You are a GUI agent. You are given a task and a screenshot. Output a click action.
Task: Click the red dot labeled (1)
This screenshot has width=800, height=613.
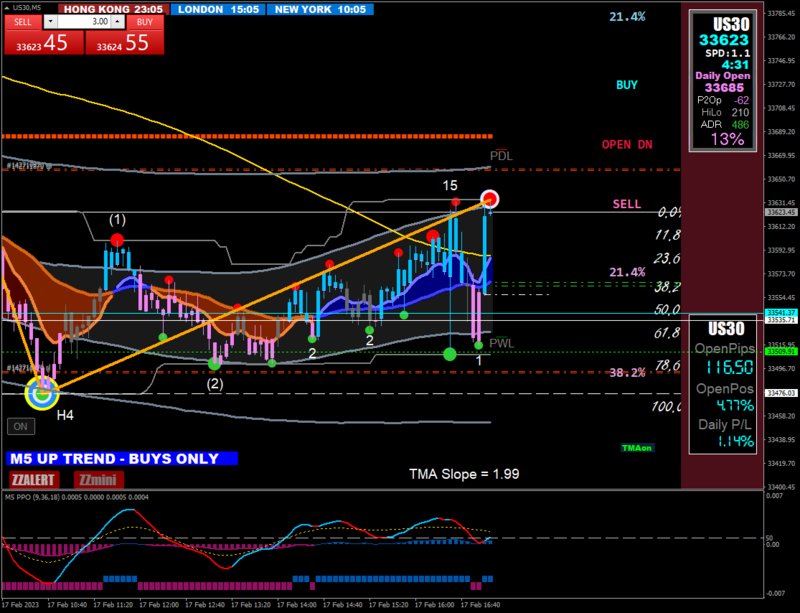117,240
